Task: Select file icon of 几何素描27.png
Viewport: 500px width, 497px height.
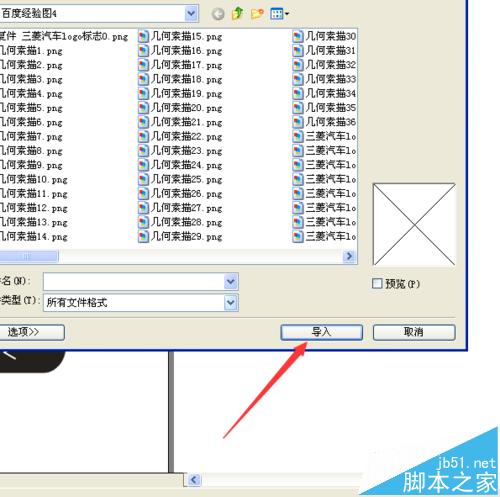Action: click(x=143, y=208)
